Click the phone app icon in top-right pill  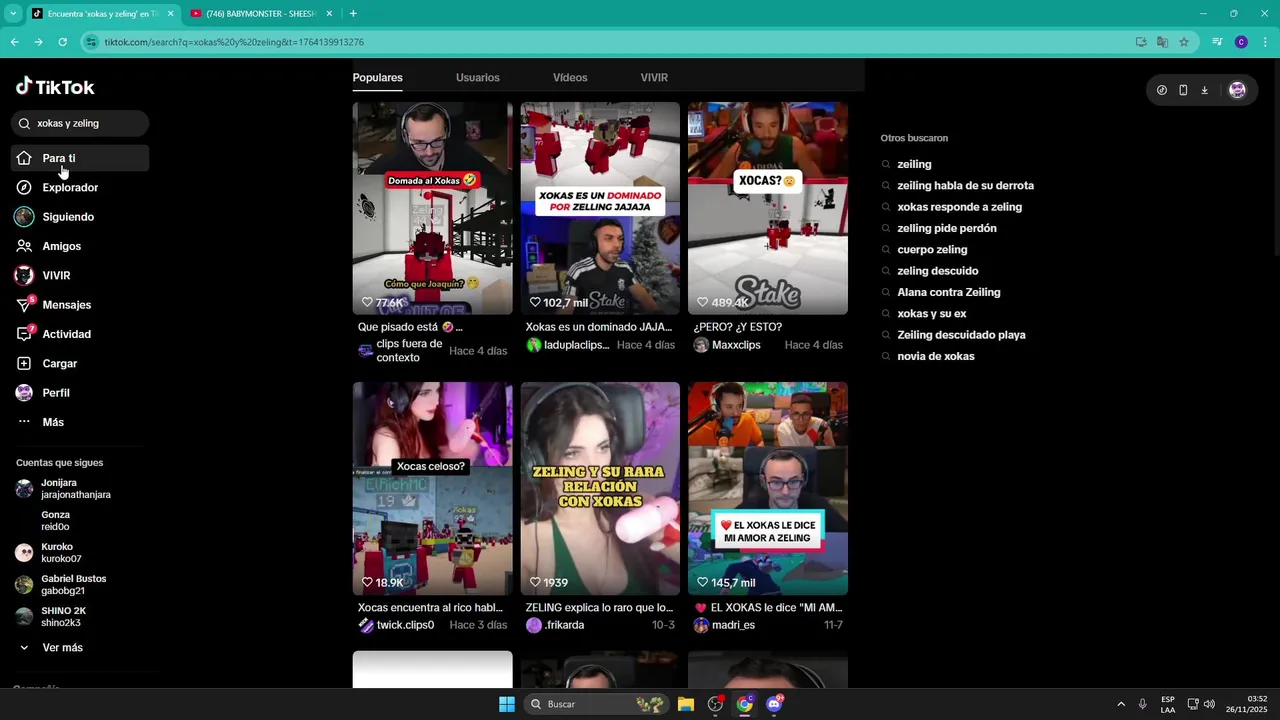click(1183, 90)
